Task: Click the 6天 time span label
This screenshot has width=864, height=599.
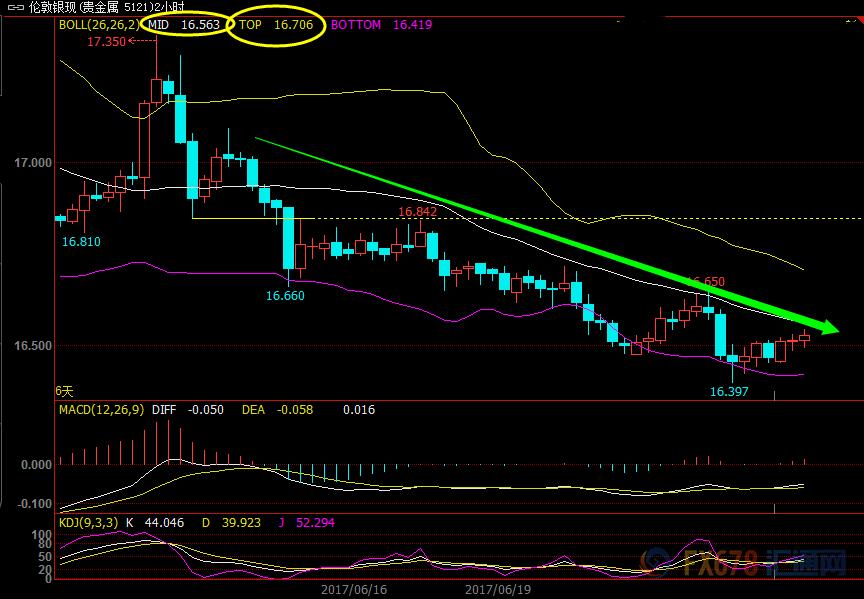Action: [x=64, y=391]
